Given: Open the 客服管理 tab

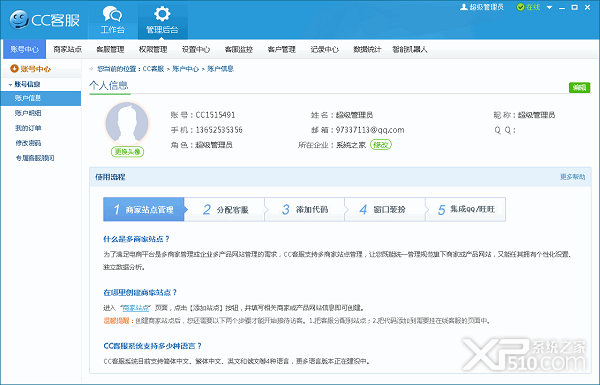Looking at the screenshot, I should coord(110,49).
